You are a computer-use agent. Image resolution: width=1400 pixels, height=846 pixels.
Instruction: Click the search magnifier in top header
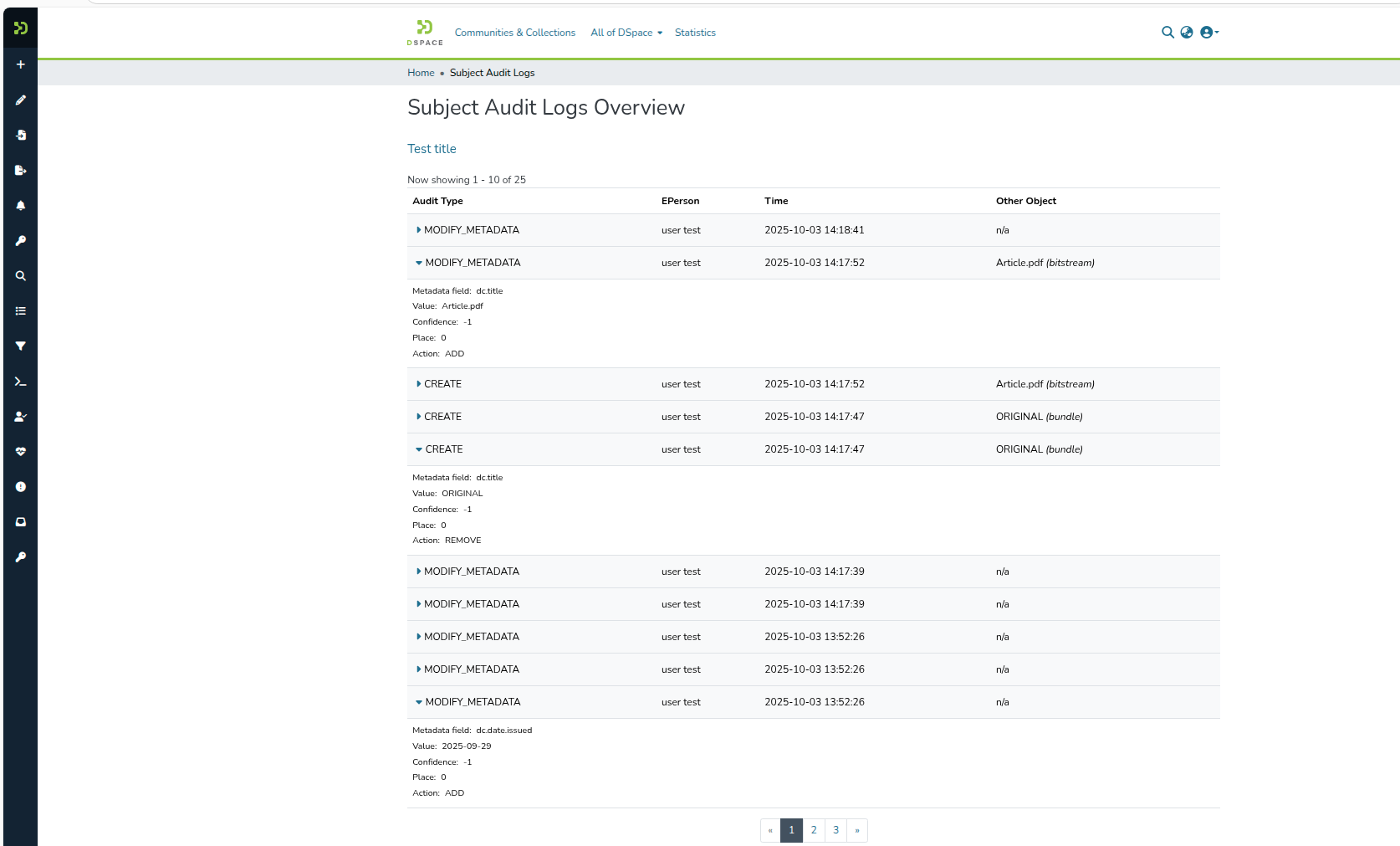[x=1168, y=33]
